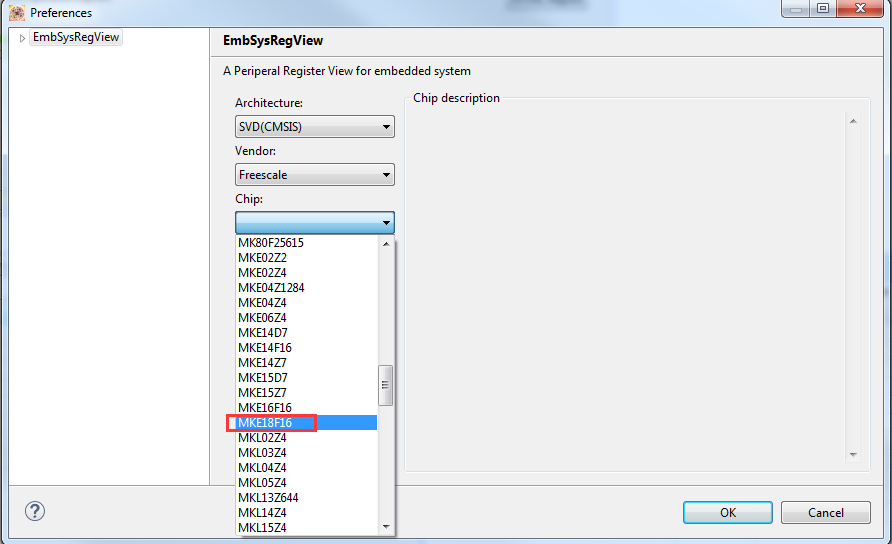Choose MKE15D7 from chip list
Image resolution: width=892 pixels, height=544 pixels.
pyautogui.click(x=307, y=378)
